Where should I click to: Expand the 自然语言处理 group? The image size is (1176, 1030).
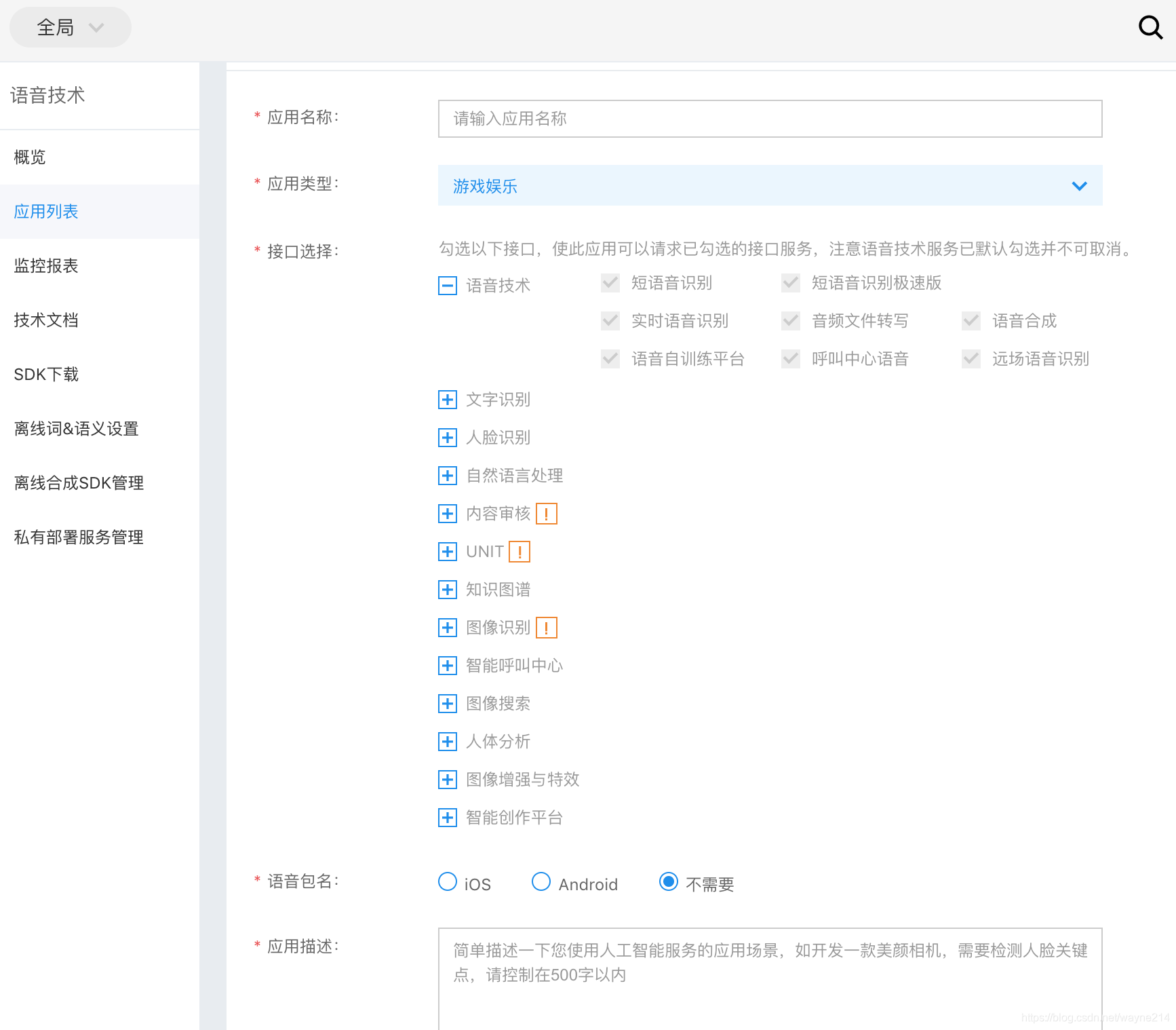point(448,476)
